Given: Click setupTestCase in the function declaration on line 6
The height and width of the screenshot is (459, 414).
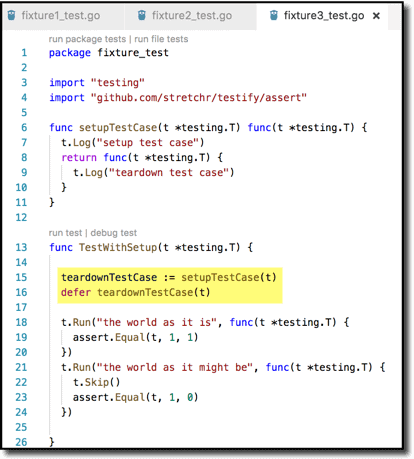Looking at the screenshot, I should 118,128.
